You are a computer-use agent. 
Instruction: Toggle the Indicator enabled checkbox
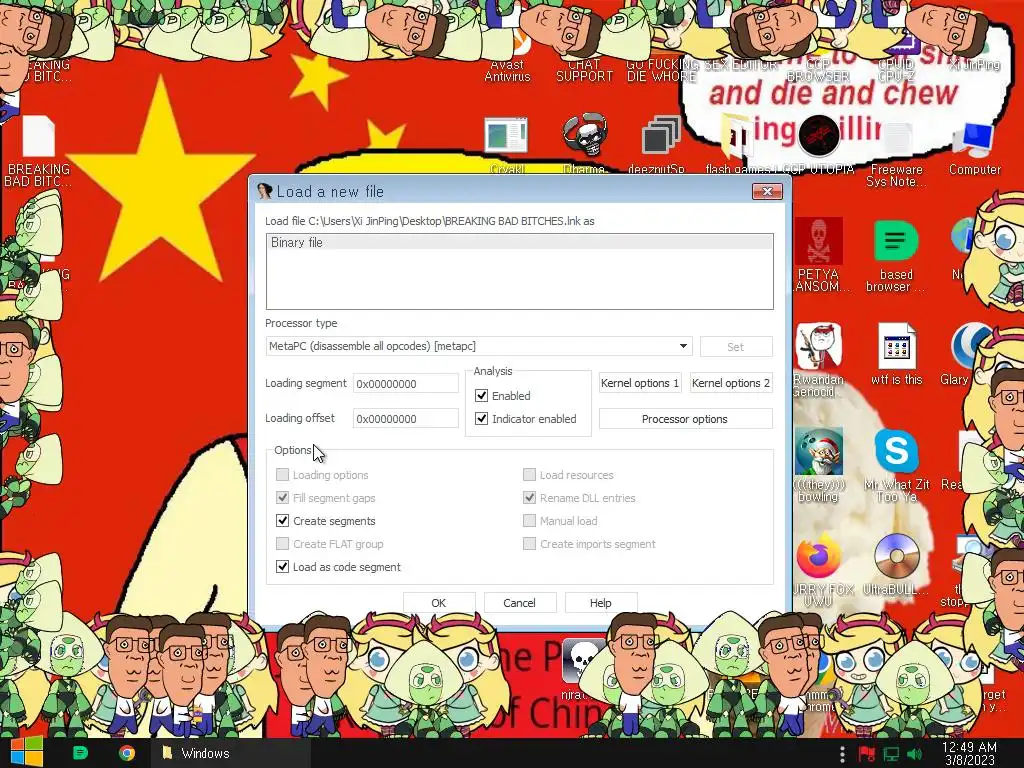[481, 419]
